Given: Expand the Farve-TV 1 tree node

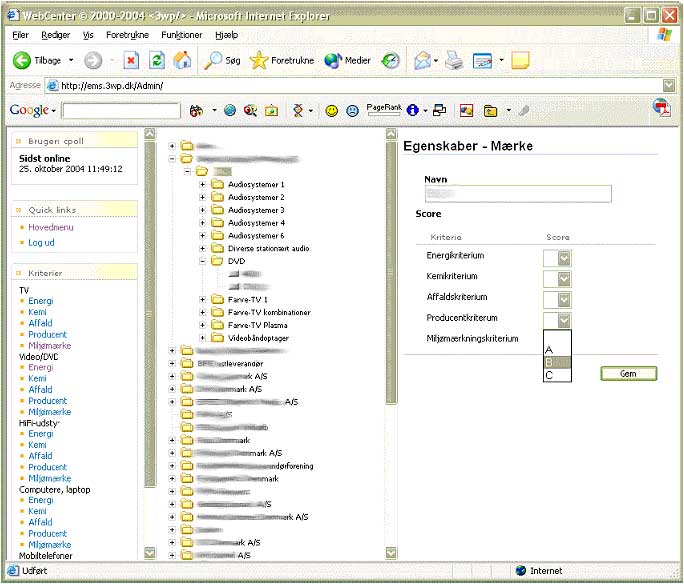Looking at the screenshot, I should [x=202, y=300].
